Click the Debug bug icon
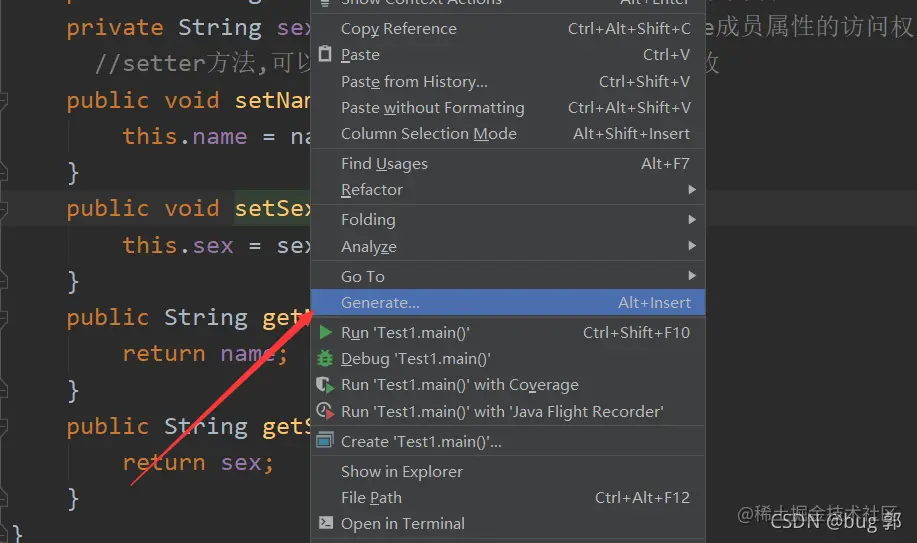 click(325, 359)
